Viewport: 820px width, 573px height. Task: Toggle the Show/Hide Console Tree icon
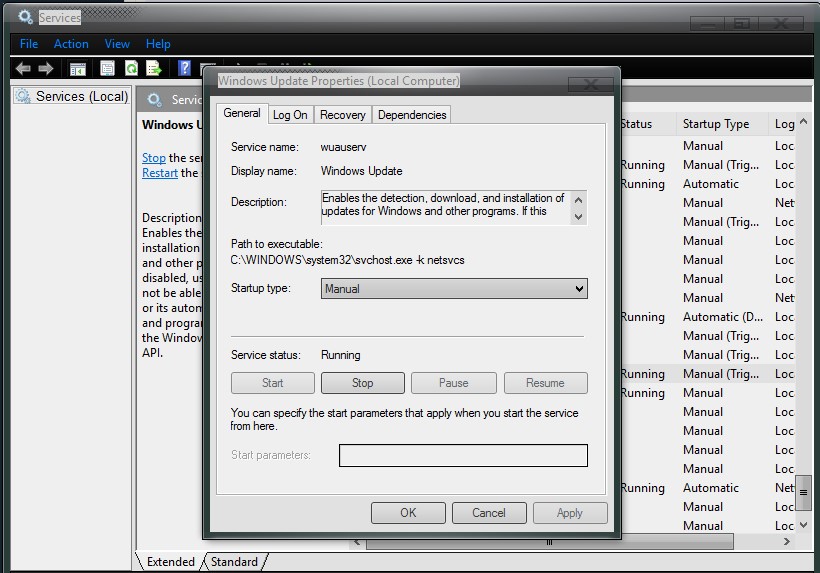[x=77, y=69]
